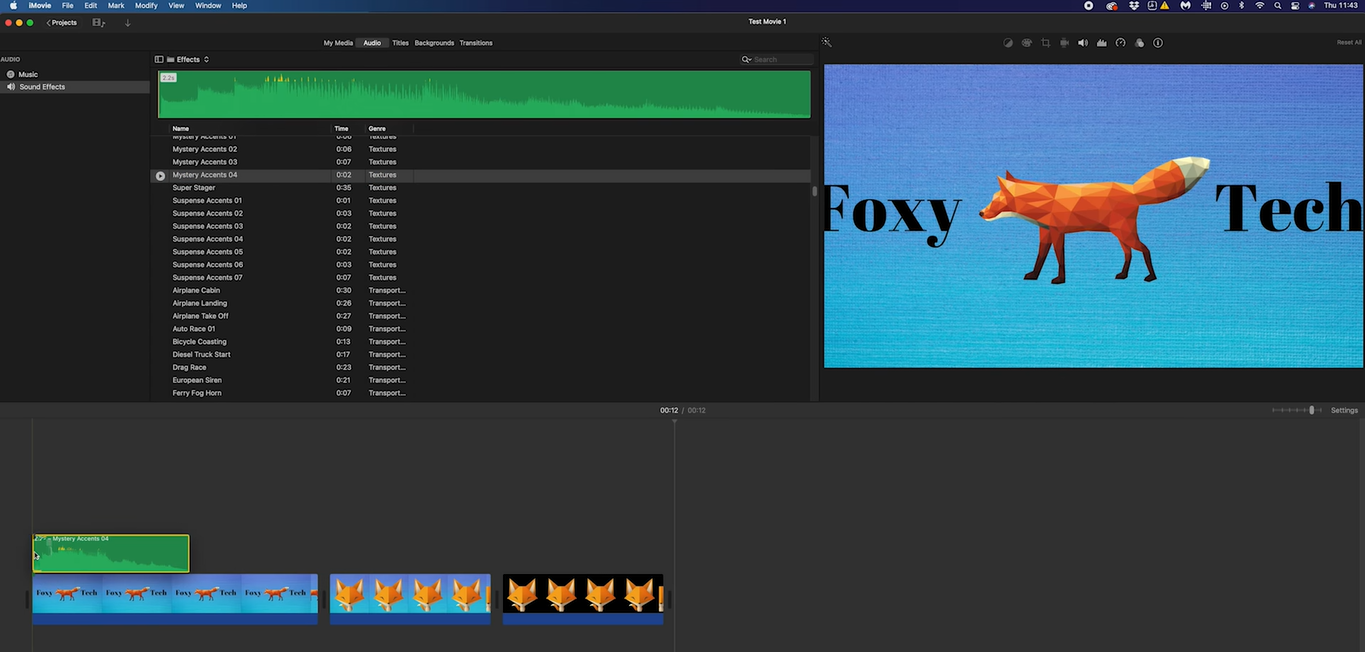Viewport: 1365px width, 652px height.
Task: Select the Stabilization tool
Action: point(1064,42)
